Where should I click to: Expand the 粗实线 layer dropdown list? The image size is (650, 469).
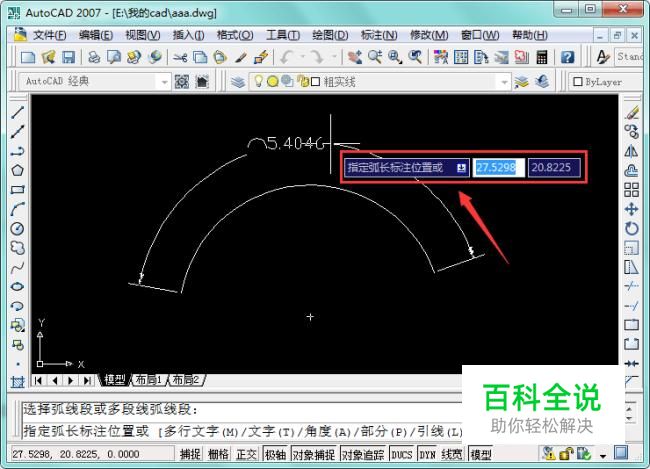tap(504, 82)
